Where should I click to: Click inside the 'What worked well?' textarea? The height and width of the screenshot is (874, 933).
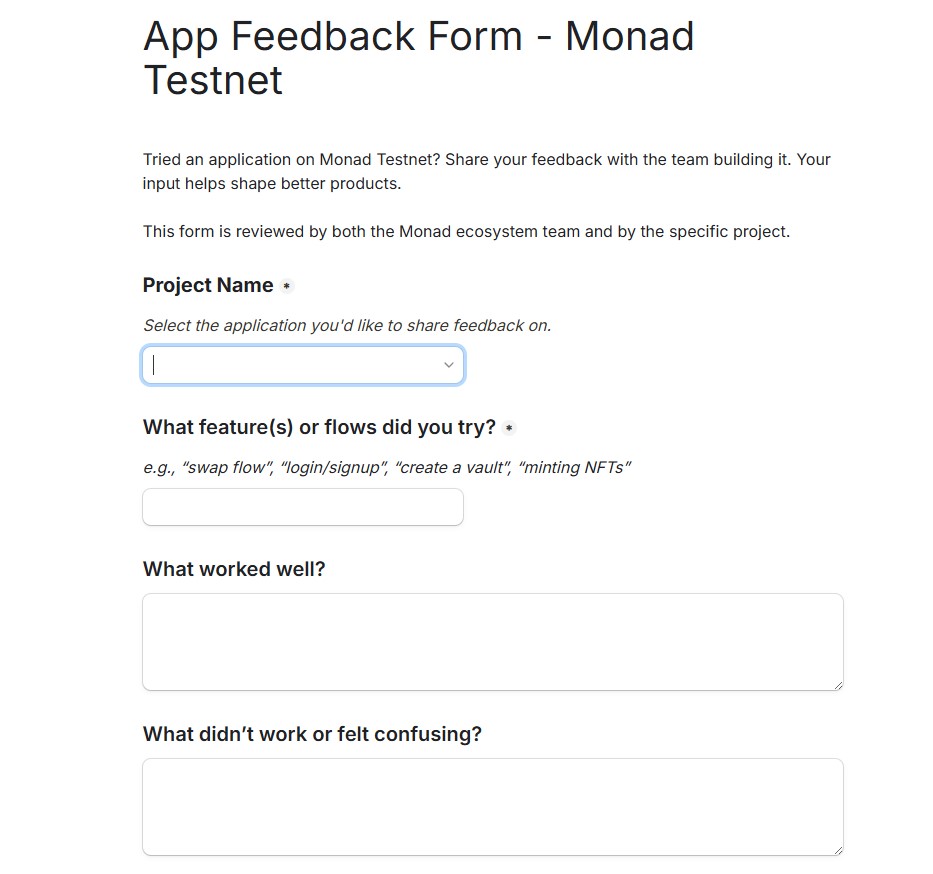click(x=492, y=641)
